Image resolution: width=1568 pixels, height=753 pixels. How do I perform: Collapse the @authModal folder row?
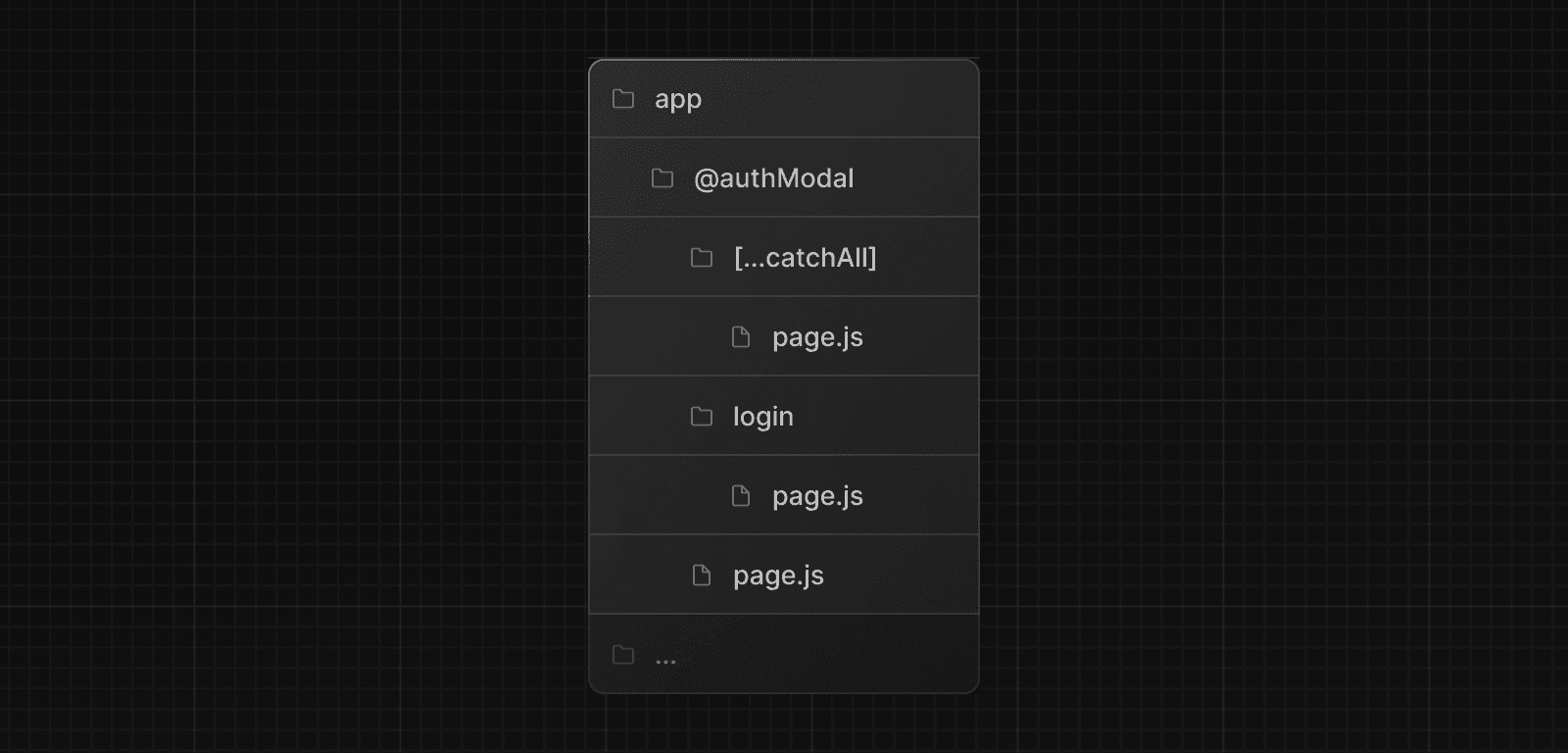click(x=784, y=177)
